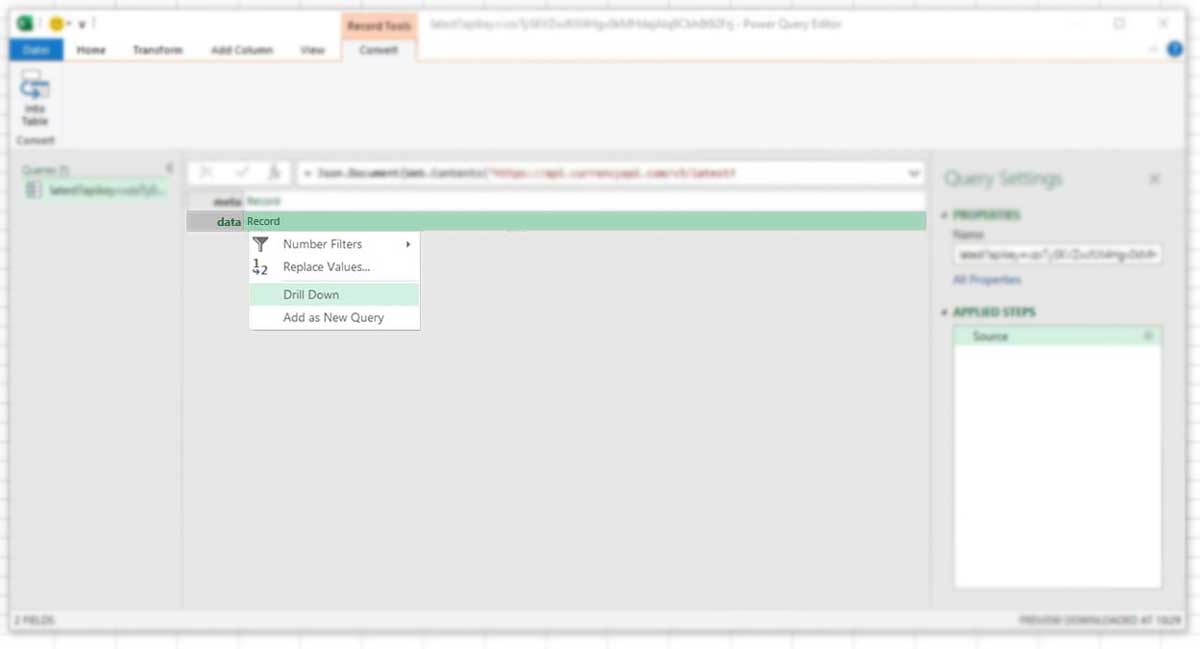
Task: Choose Drill Down from the context menu
Action: pos(310,294)
